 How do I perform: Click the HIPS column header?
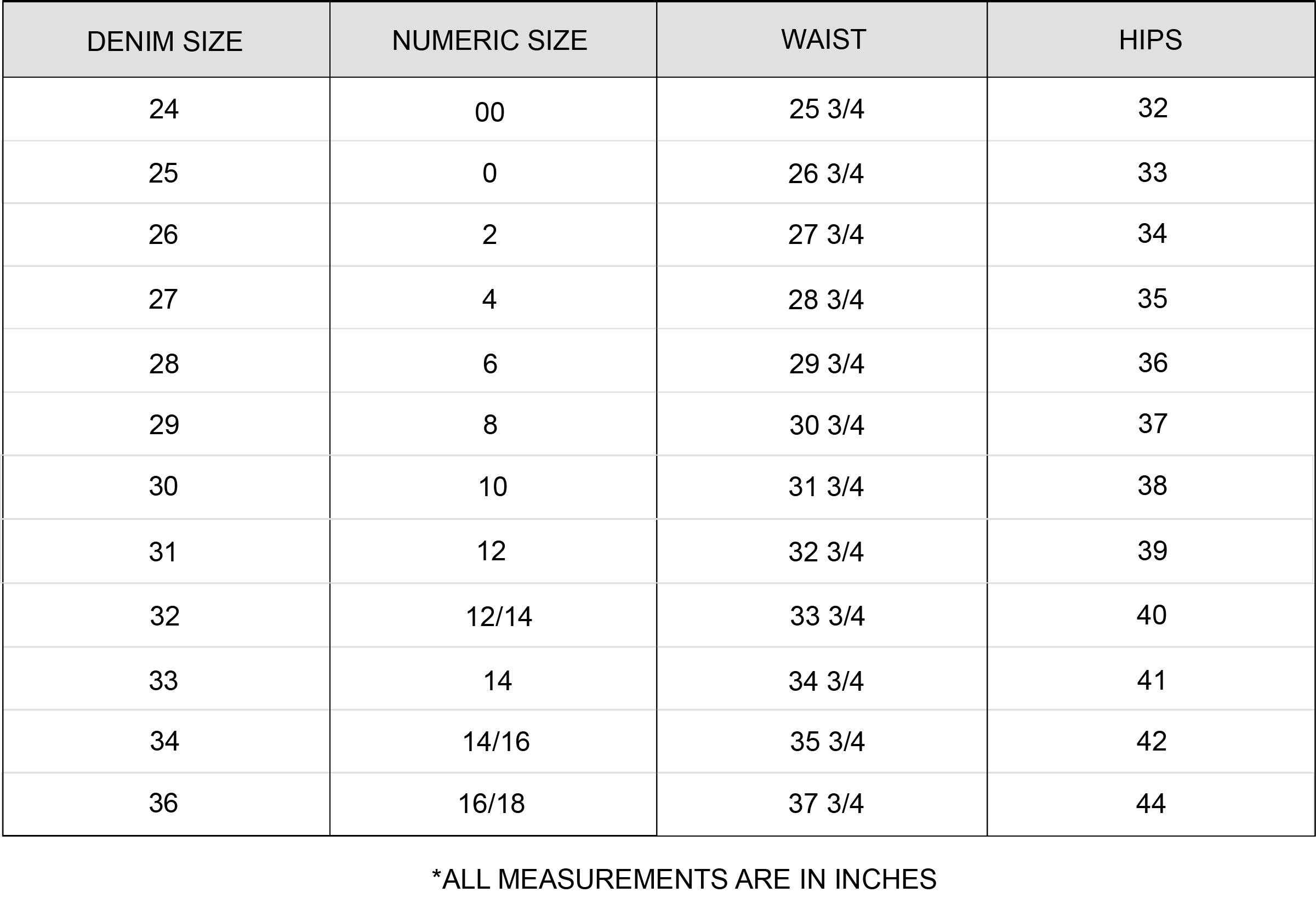pyautogui.click(x=1150, y=39)
